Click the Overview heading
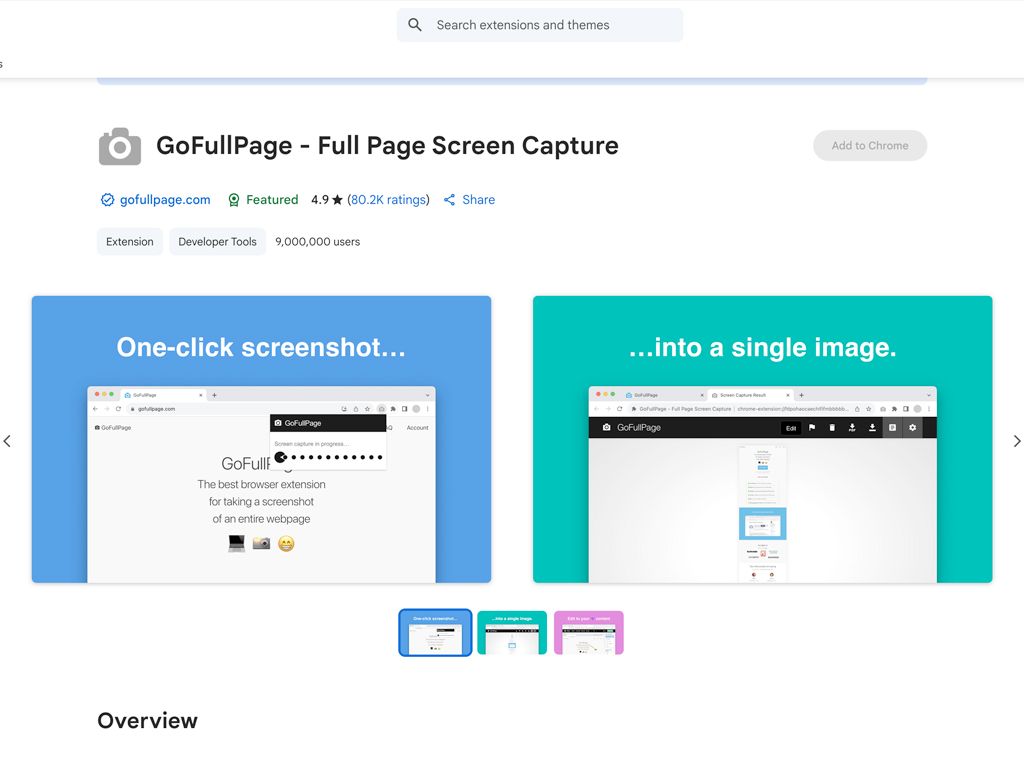The height and width of the screenshot is (768, 1024). [148, 720]
